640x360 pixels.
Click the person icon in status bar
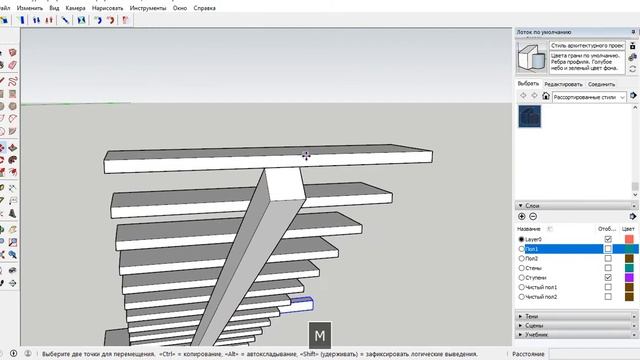click(x=28, y=353)
